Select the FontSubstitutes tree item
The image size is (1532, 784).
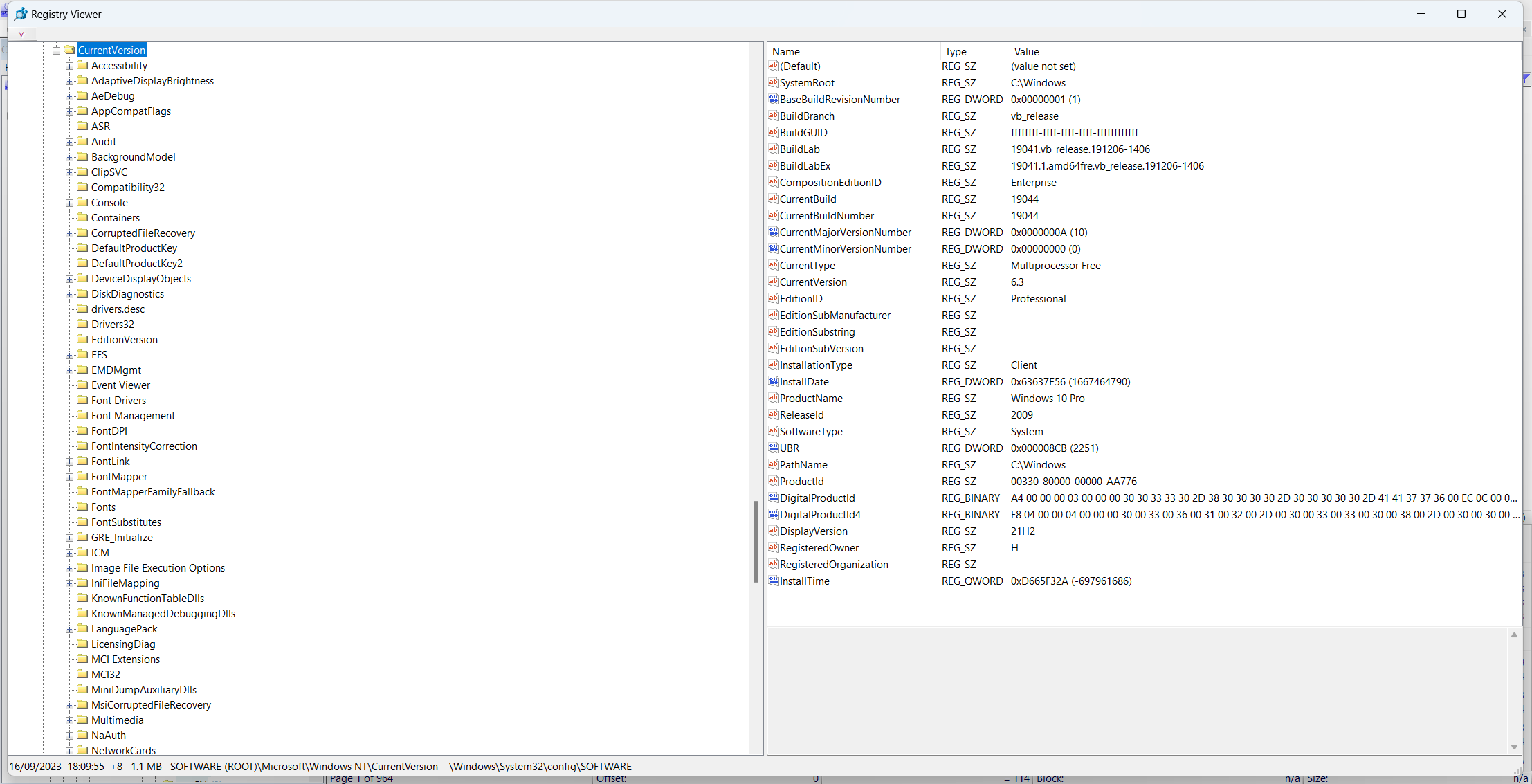(126, 522)
